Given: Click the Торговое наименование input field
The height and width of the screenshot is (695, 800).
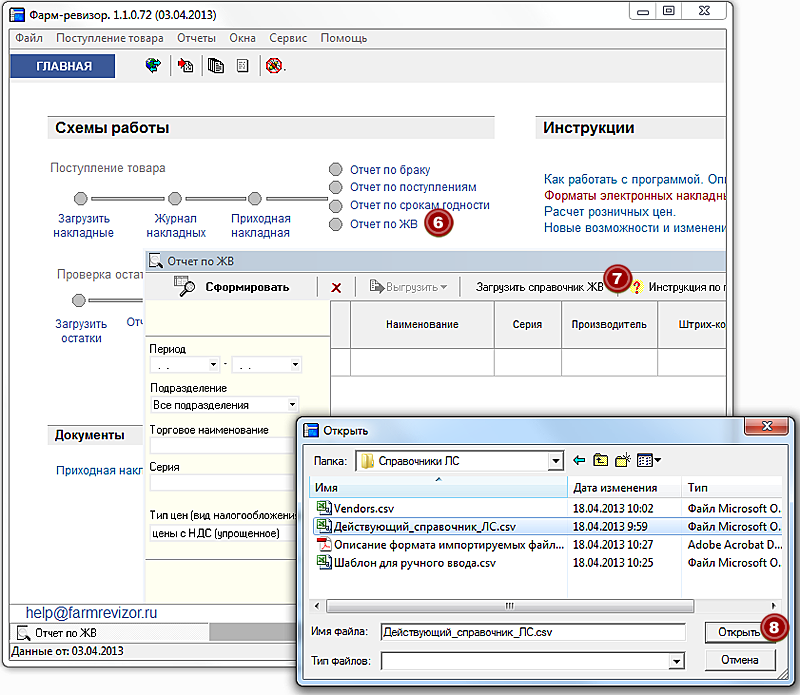Looking at the screenshot, I should click(222, 445).
